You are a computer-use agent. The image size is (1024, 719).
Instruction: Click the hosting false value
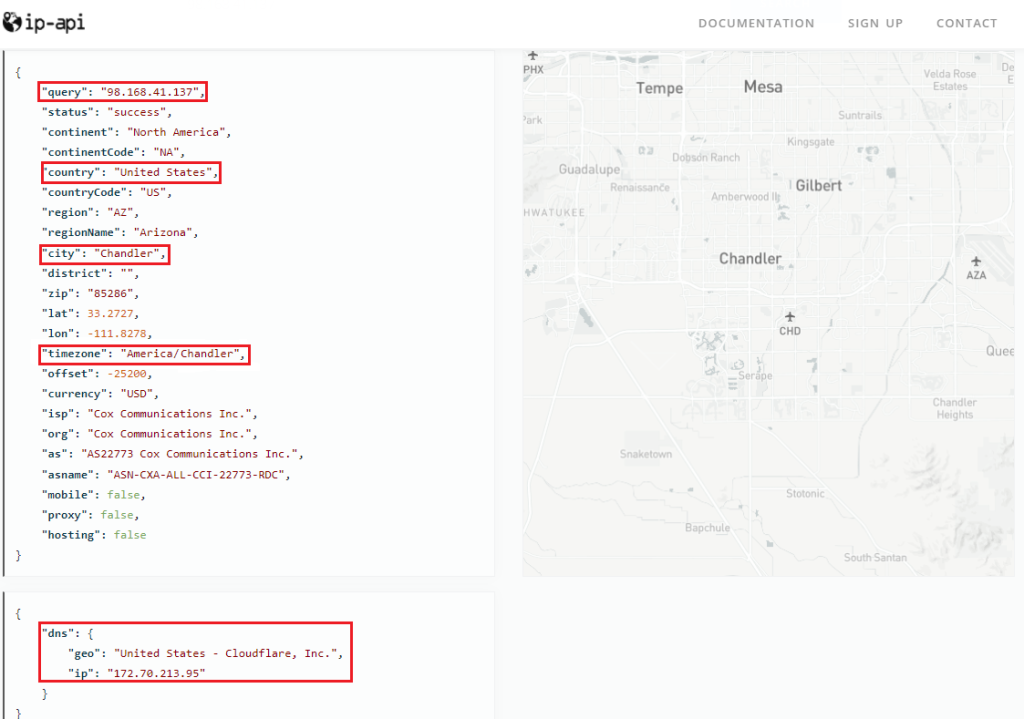(130, 535)
